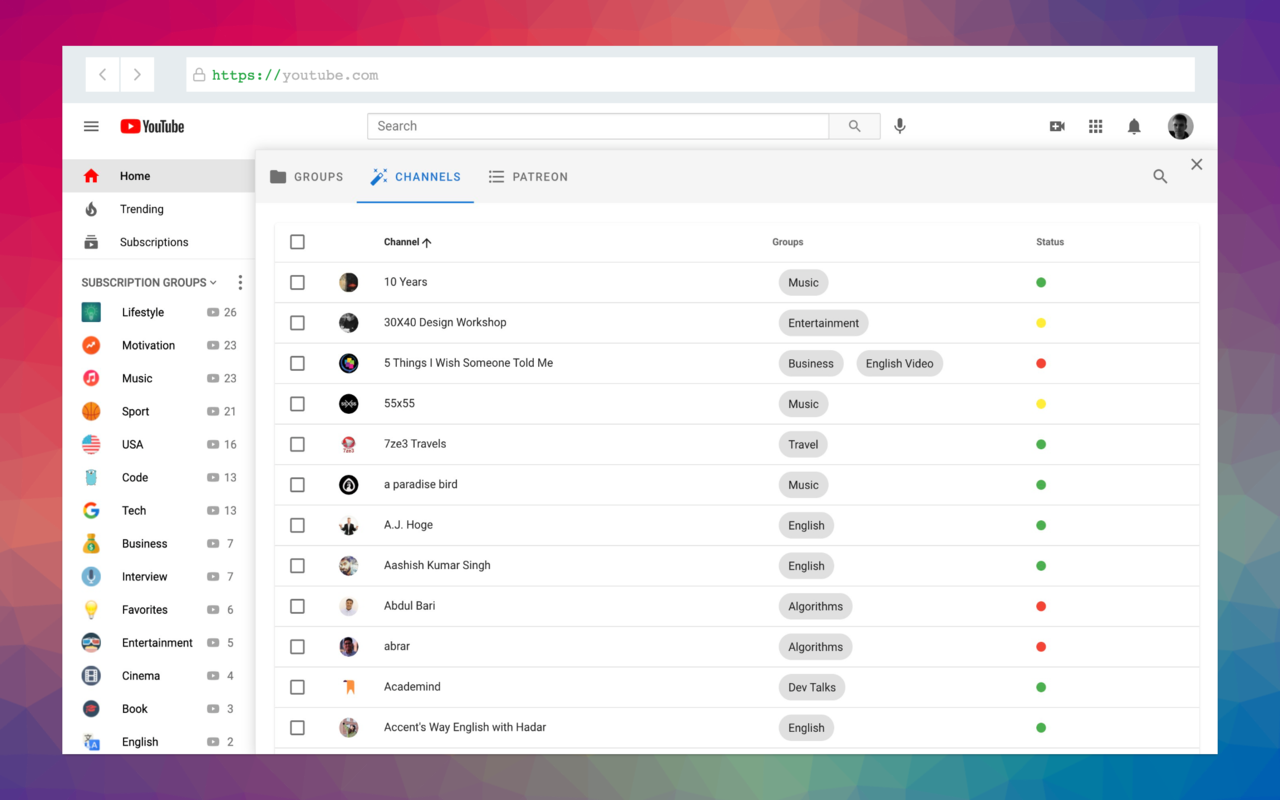Click the YouTube search input field

click(x=598, y=126)
